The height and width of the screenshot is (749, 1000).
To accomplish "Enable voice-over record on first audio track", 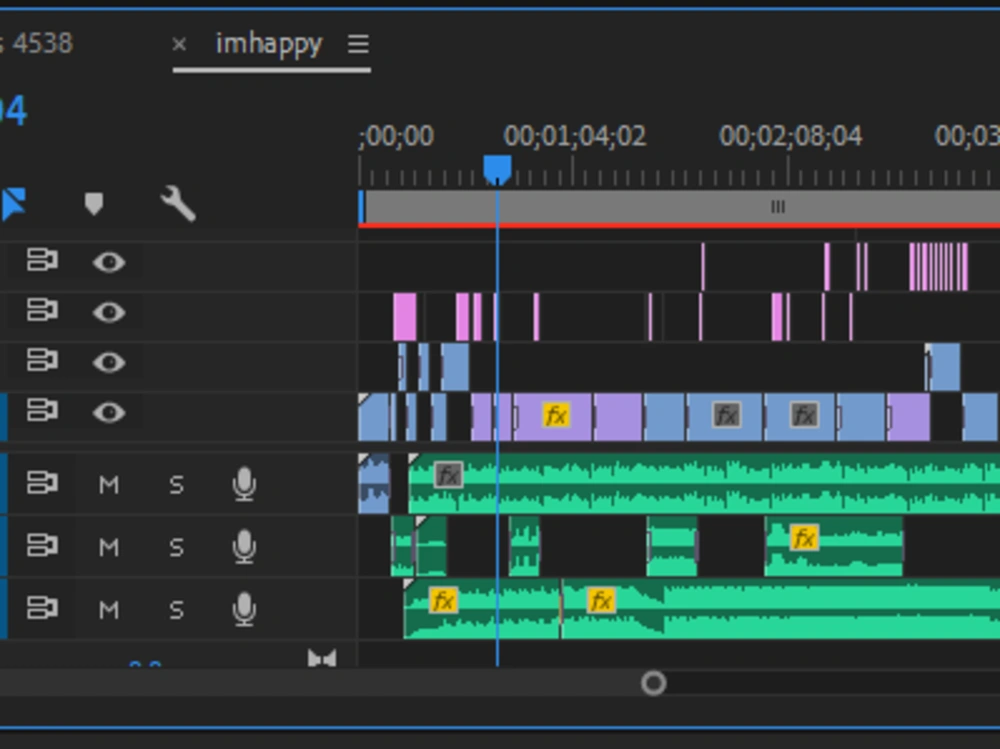I will click(244, 484).
